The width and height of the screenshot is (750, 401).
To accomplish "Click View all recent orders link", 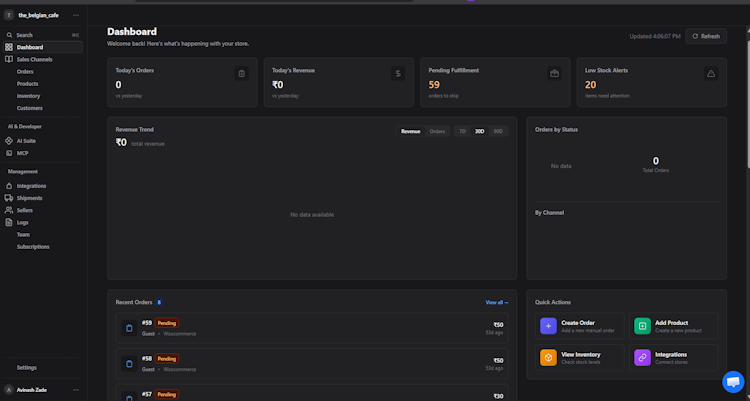I will [x=496, y=302].
